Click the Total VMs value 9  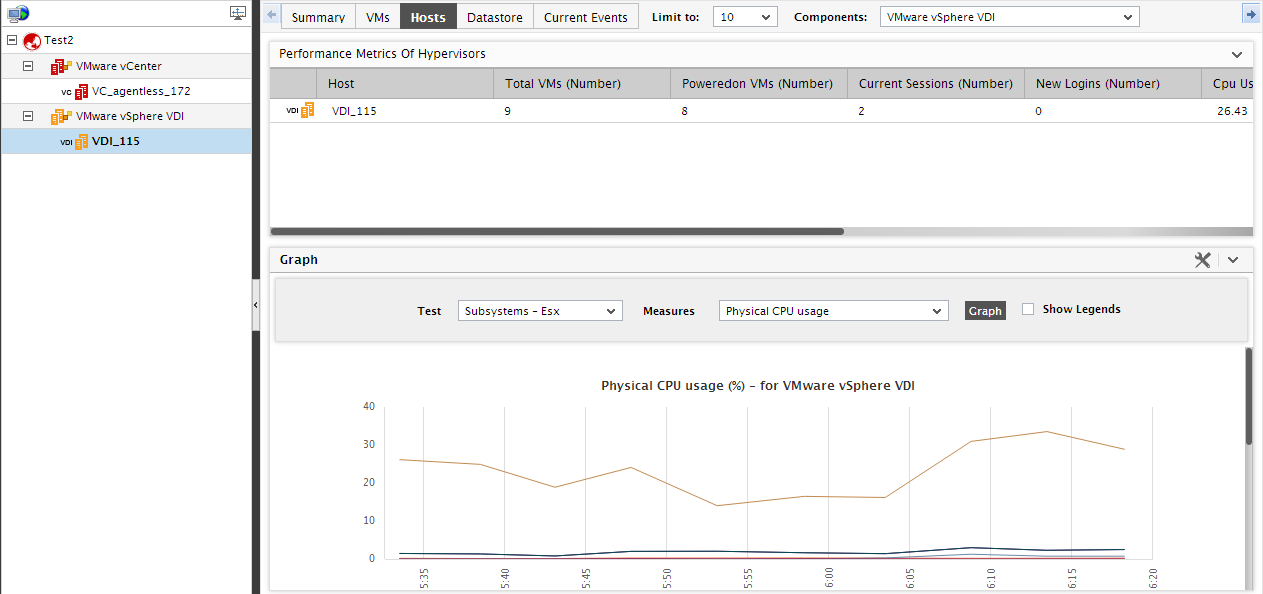(508, 111)
